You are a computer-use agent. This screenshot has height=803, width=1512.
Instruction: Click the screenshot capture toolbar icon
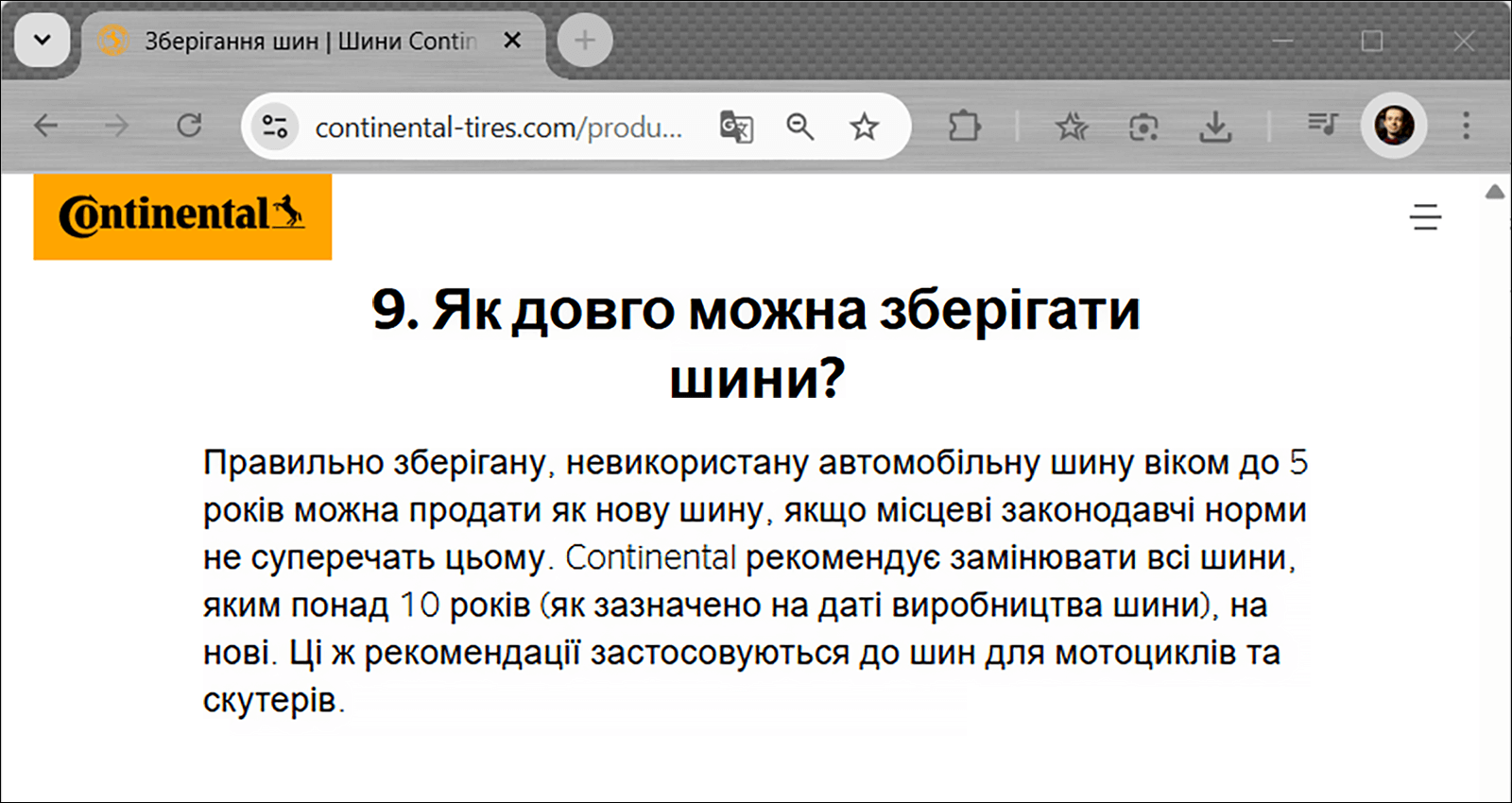1143,127
